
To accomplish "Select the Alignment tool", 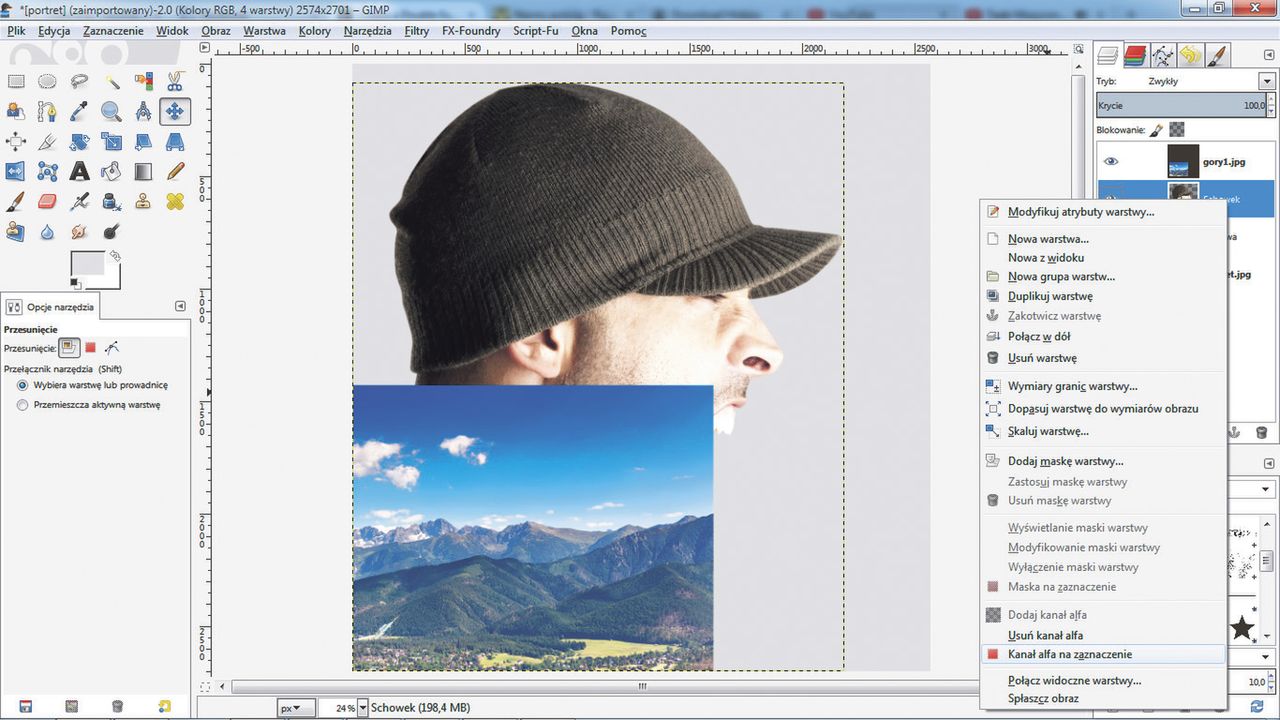I will click(16, 141).
